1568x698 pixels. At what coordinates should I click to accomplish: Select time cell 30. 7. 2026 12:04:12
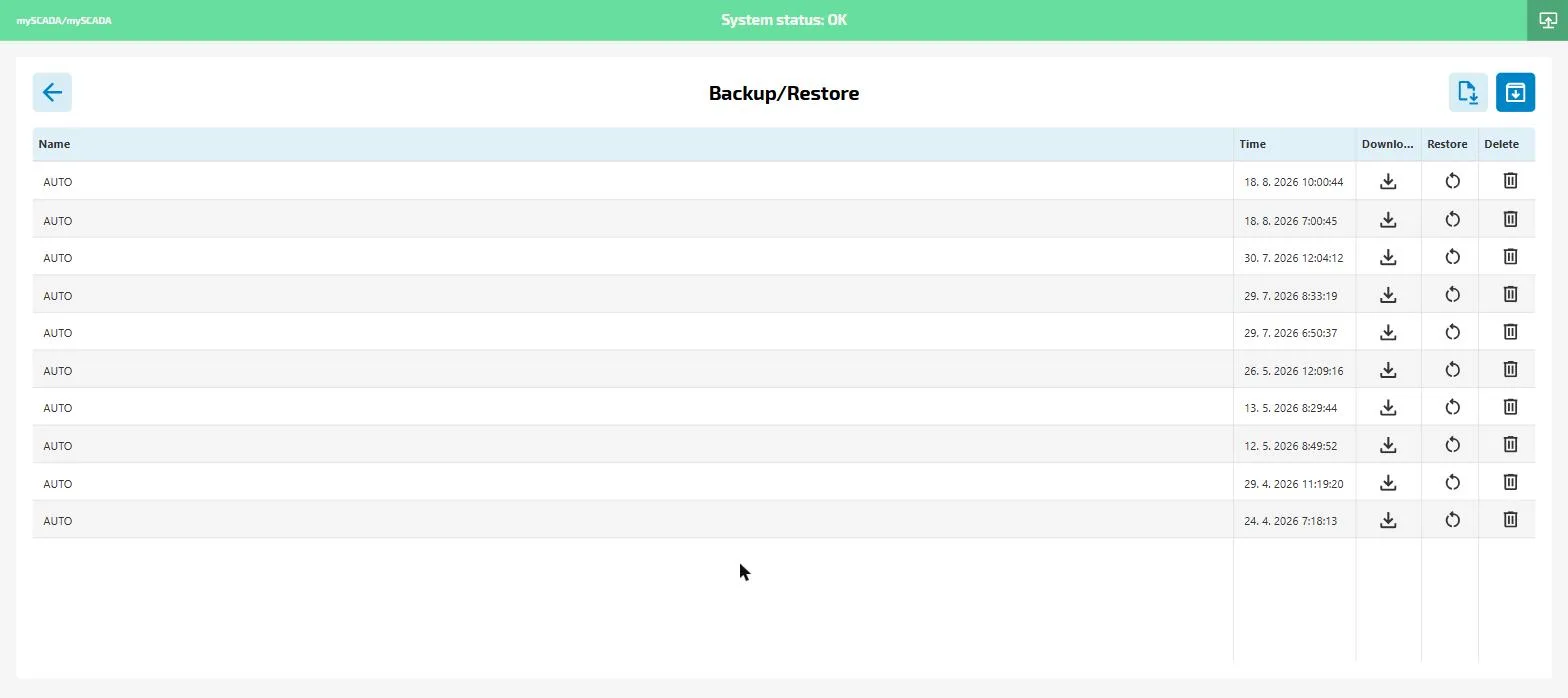tap(1294, 258)
